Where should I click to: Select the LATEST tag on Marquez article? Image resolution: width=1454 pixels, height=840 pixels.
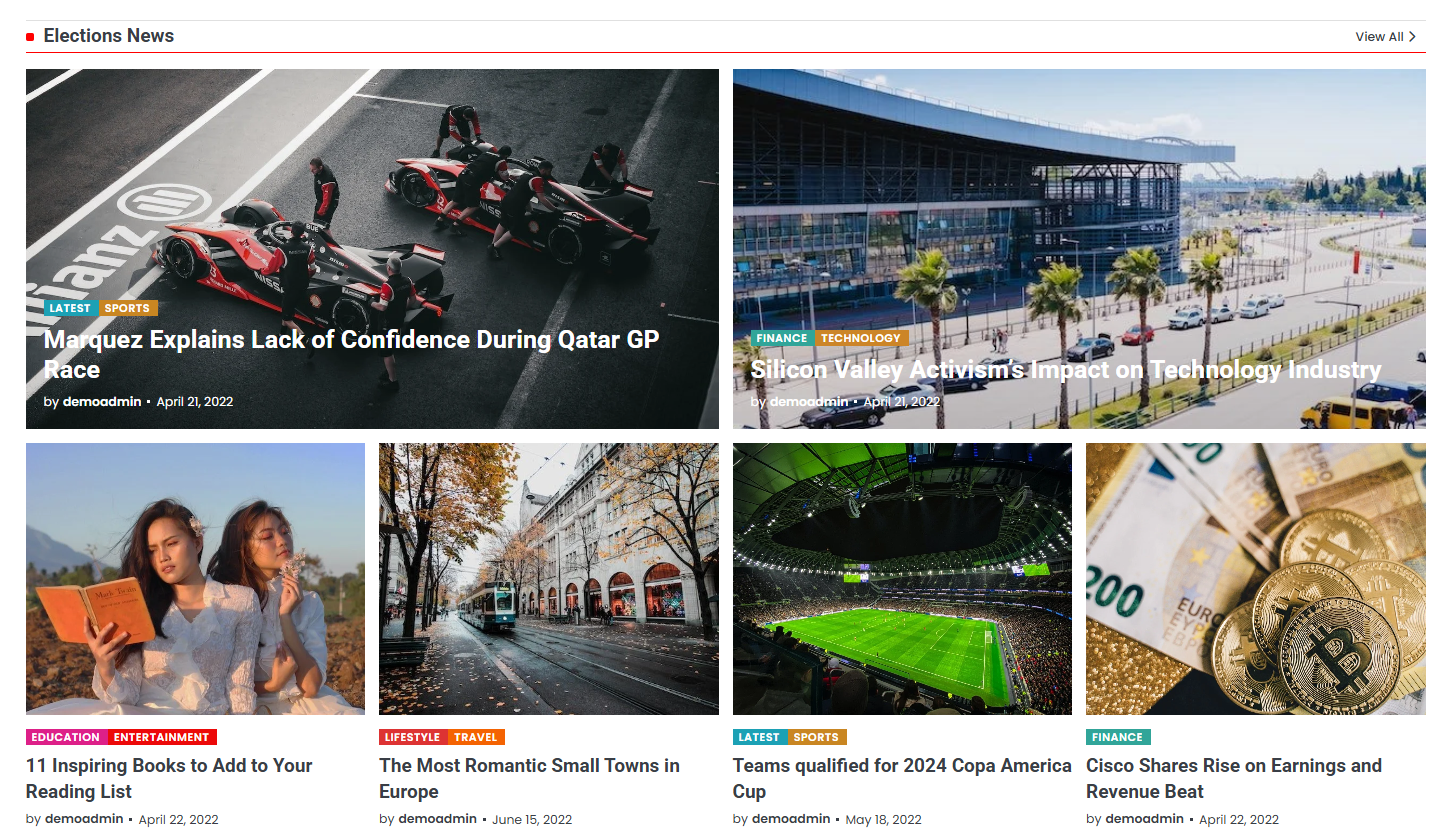tap(70, 308)
